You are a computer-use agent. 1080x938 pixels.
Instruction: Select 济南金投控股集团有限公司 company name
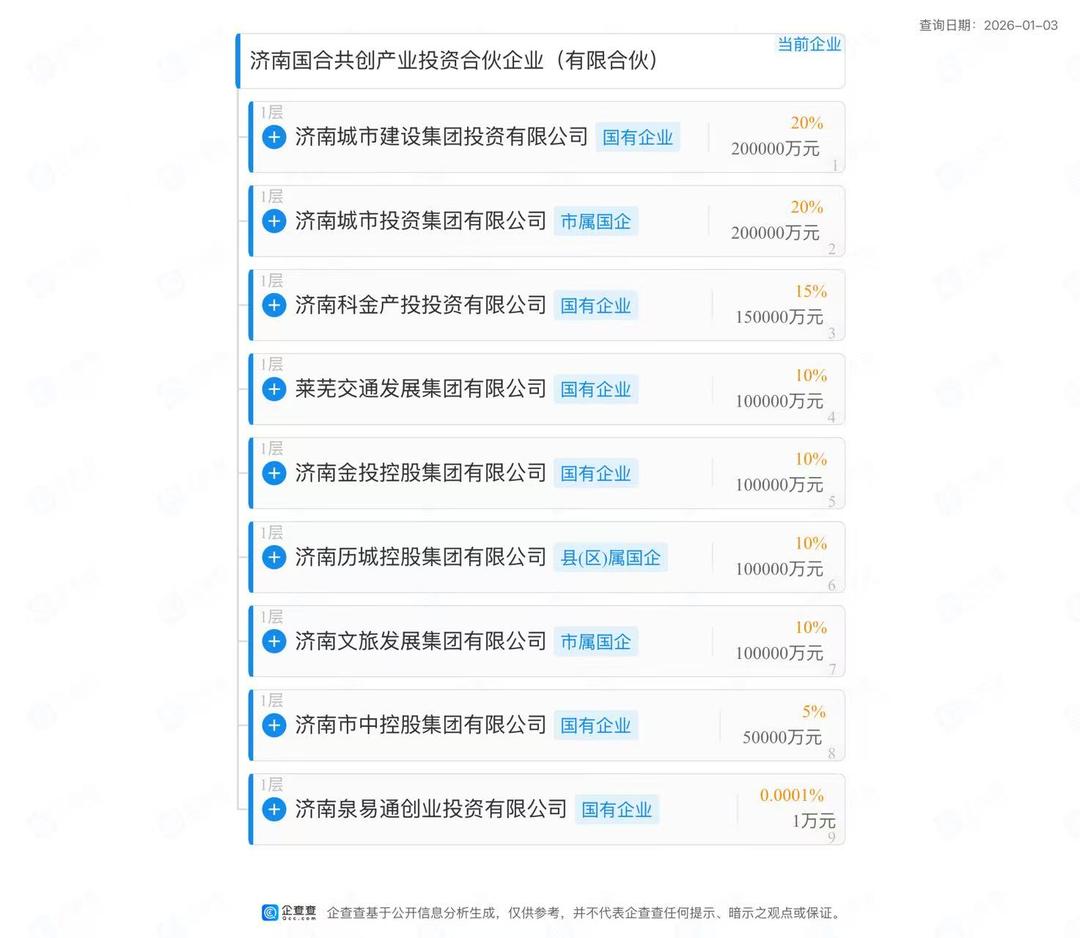coord(420,473)
